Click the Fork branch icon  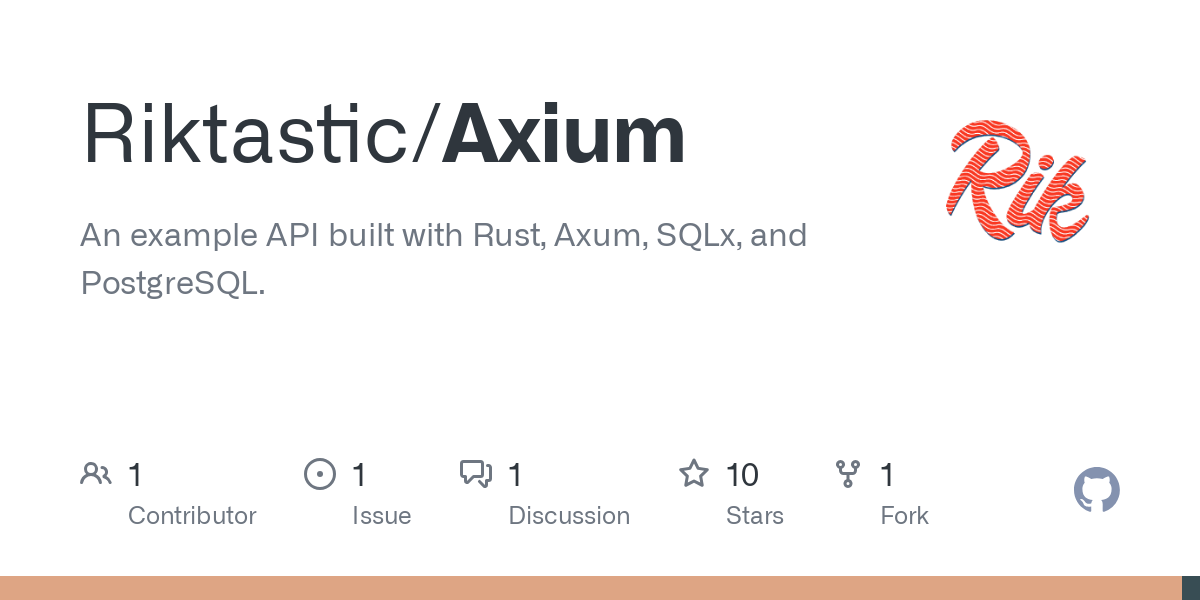click(848, 474)
